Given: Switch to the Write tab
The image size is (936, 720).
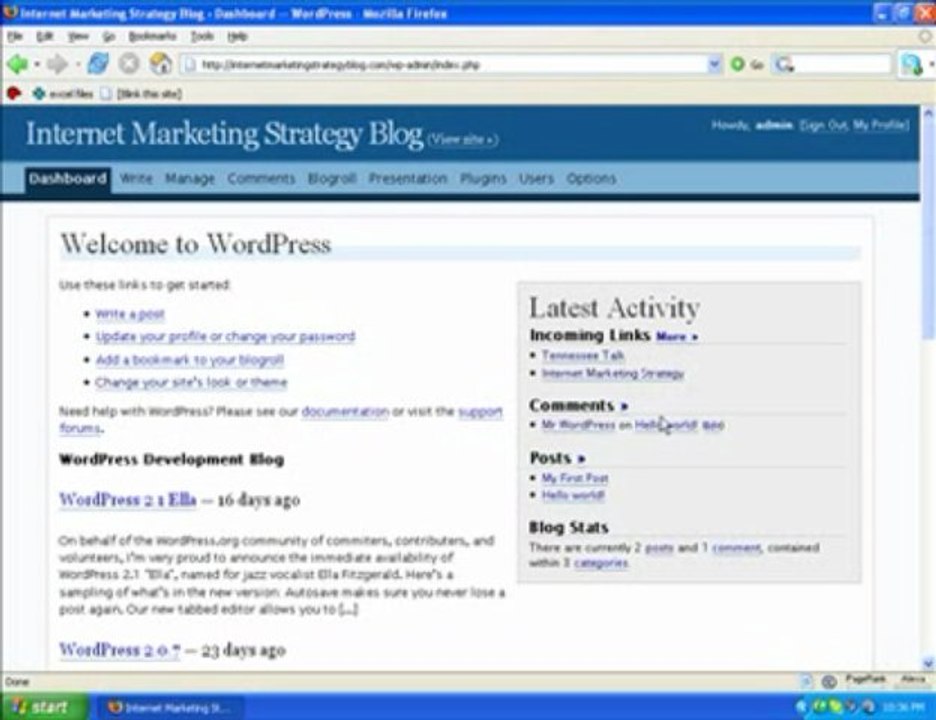Looking at the screenshot, I should tap(136, 179).
